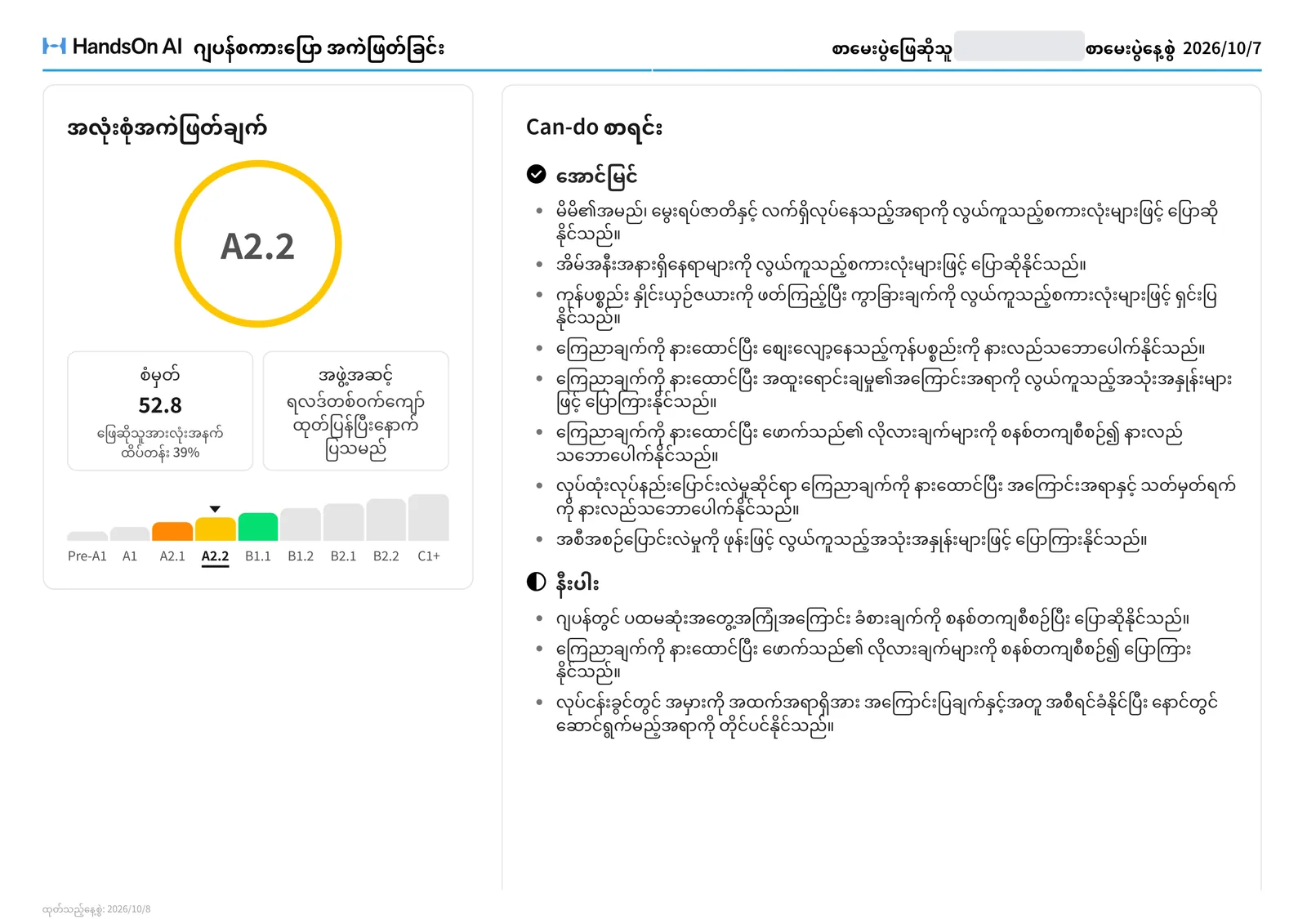Click the green B1.1 level bar
This screenshot has width=1307, height=924.
point(258,527)
